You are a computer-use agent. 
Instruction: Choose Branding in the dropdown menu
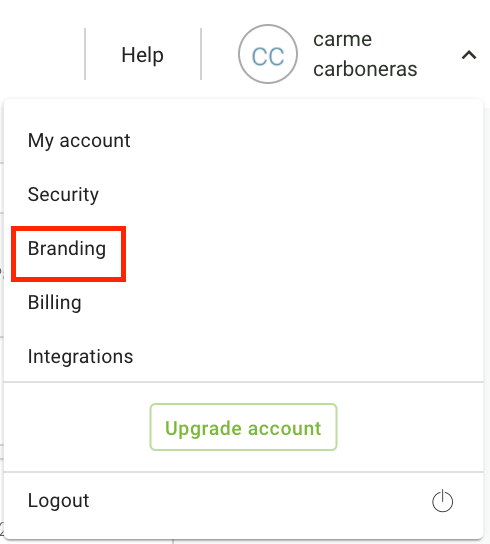pos(67,249)
